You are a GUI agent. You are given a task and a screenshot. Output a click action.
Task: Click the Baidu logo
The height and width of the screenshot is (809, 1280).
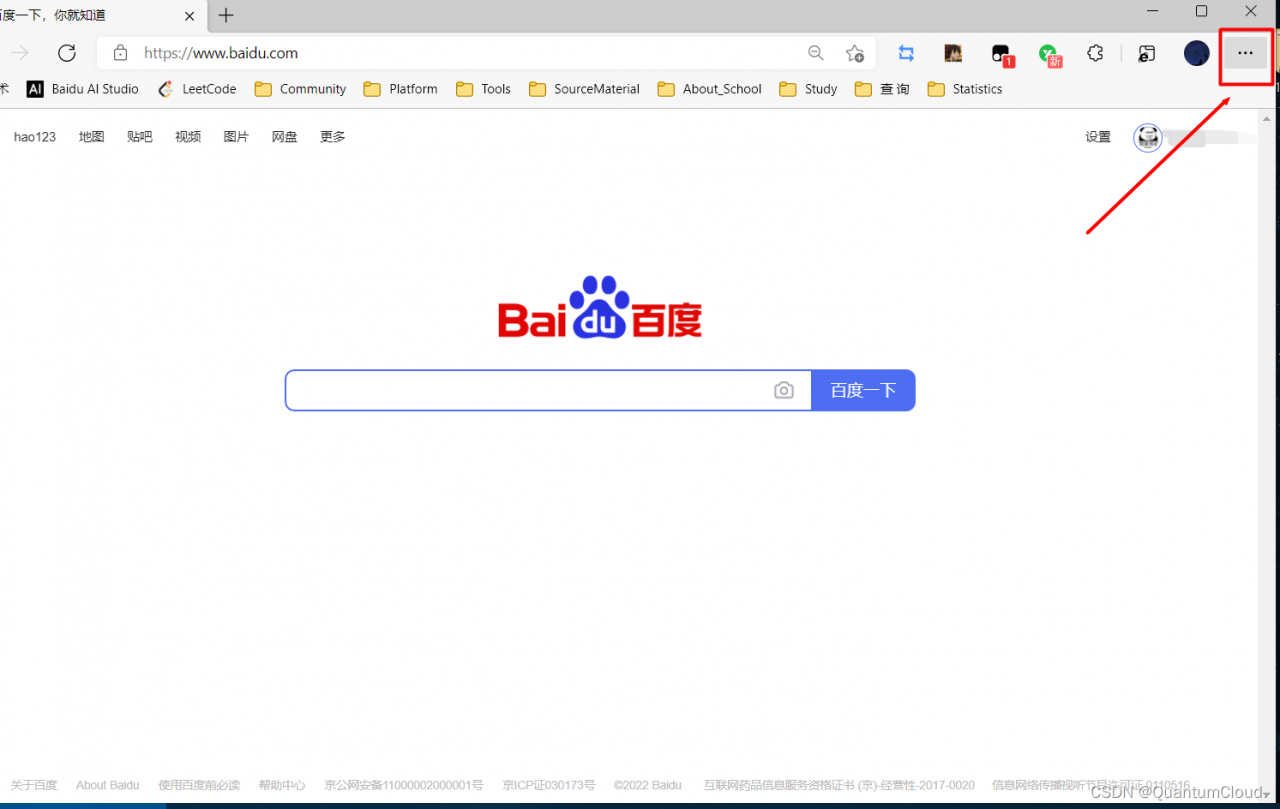click(x=600, y=308)
